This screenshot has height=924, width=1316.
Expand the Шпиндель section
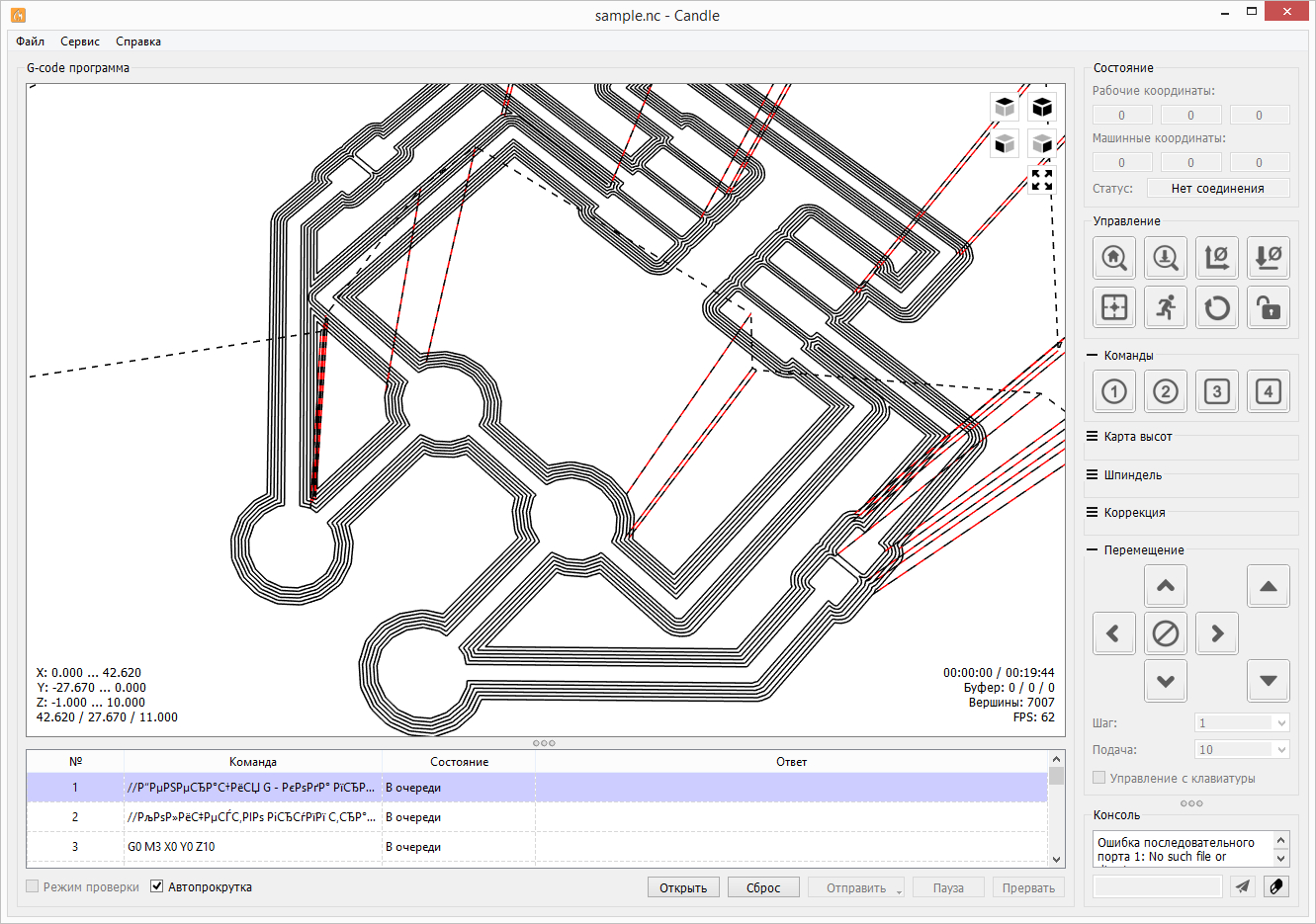tap(1132, 475)
